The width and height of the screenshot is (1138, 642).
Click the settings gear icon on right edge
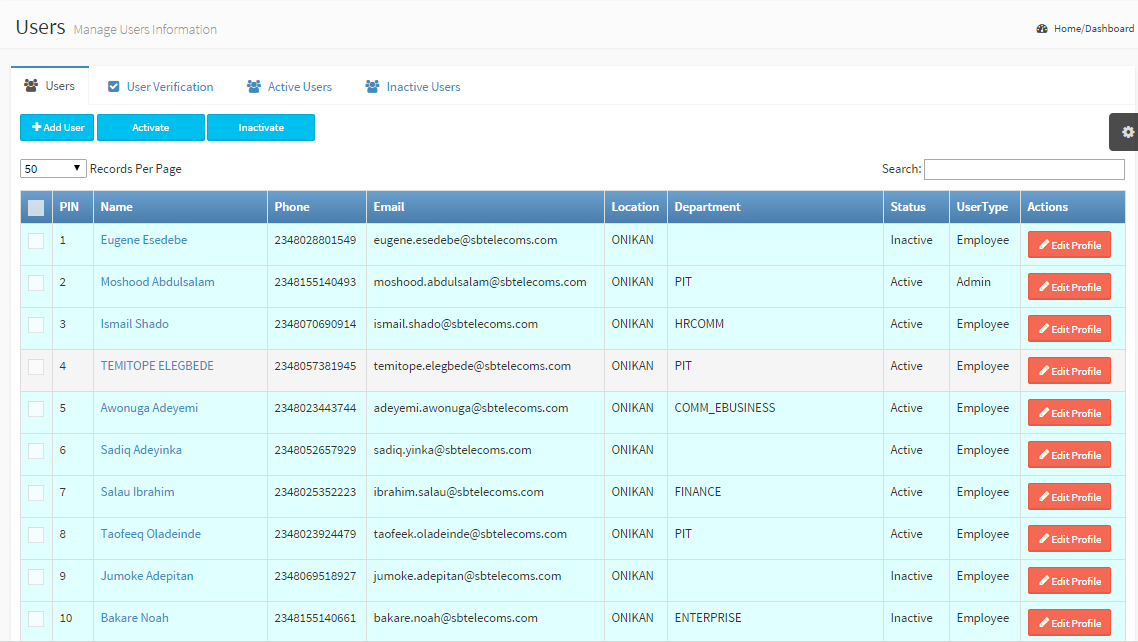pyautogui.click(x=1128, y=132)
